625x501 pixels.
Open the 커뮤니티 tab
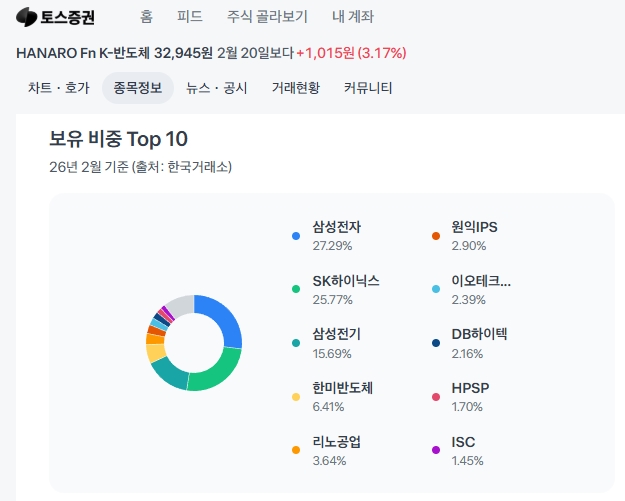click(368, 88)
